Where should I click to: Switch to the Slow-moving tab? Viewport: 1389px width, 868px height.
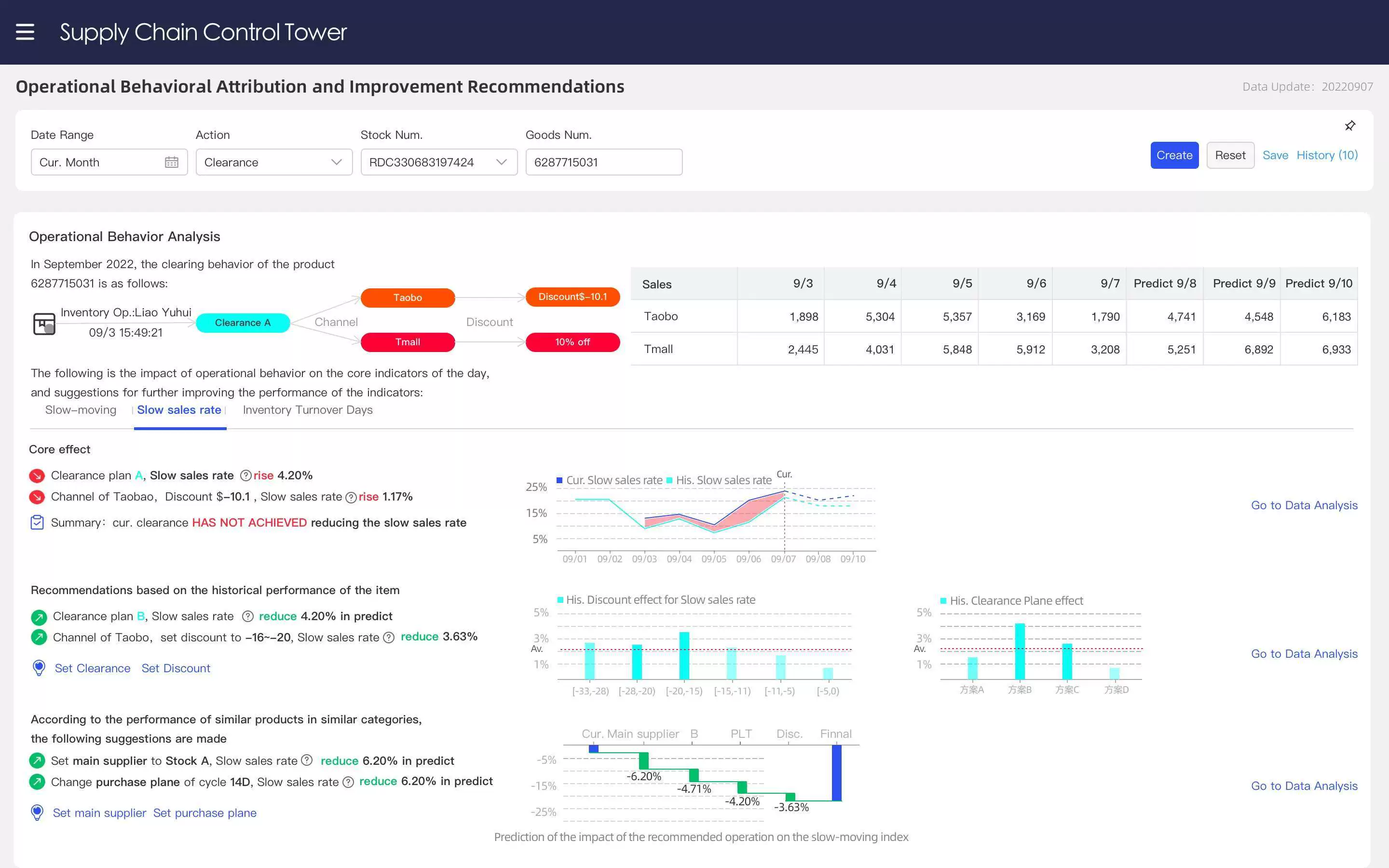click(81, 410)
